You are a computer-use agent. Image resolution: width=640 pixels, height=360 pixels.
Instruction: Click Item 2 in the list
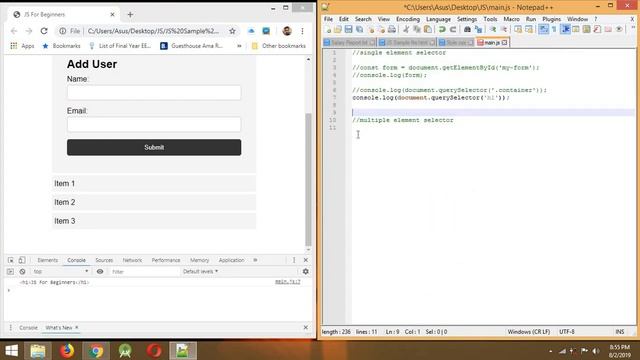[x=154, y=202]
